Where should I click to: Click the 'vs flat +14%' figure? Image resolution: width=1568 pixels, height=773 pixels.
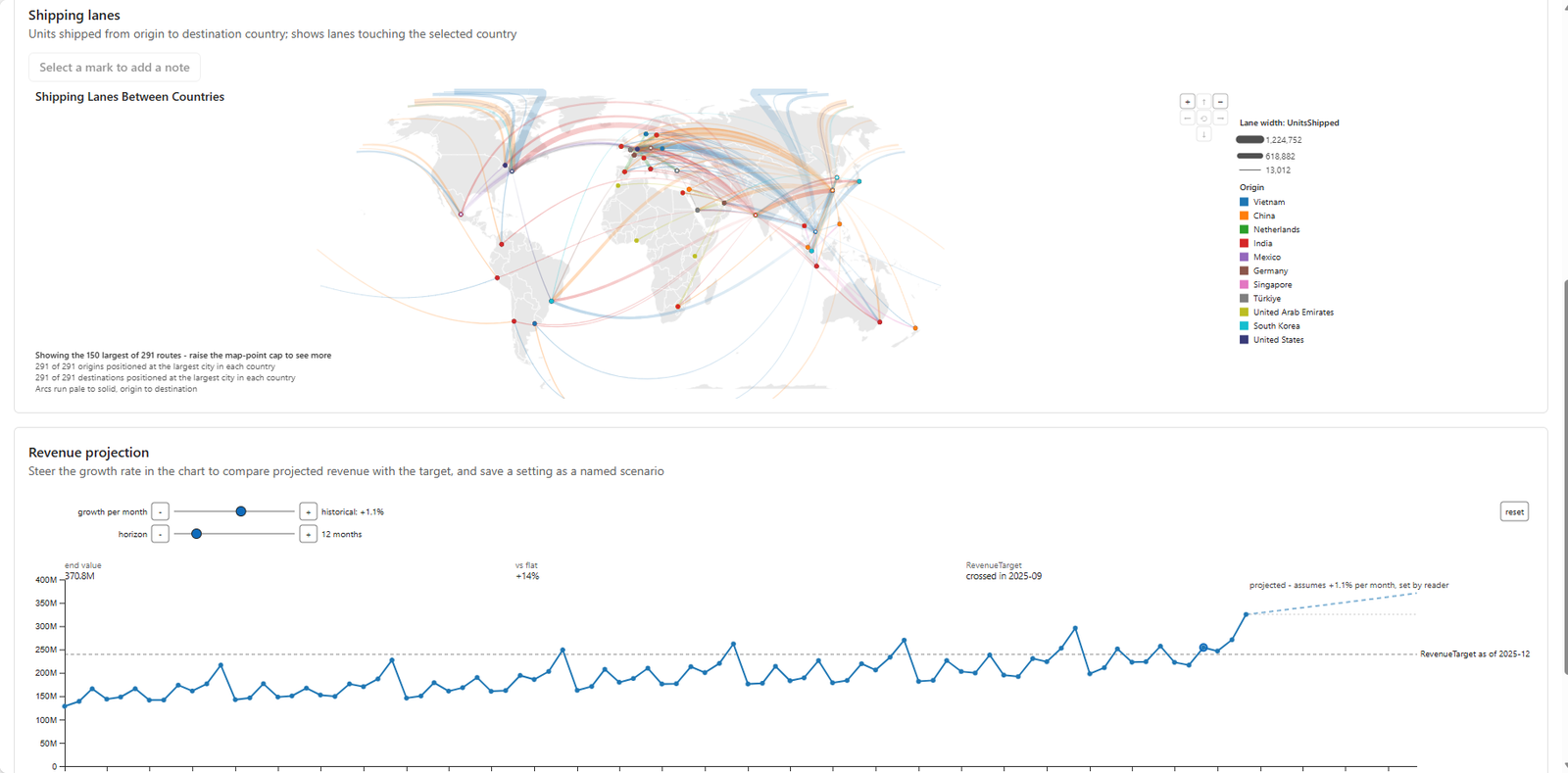click(527, 571)
